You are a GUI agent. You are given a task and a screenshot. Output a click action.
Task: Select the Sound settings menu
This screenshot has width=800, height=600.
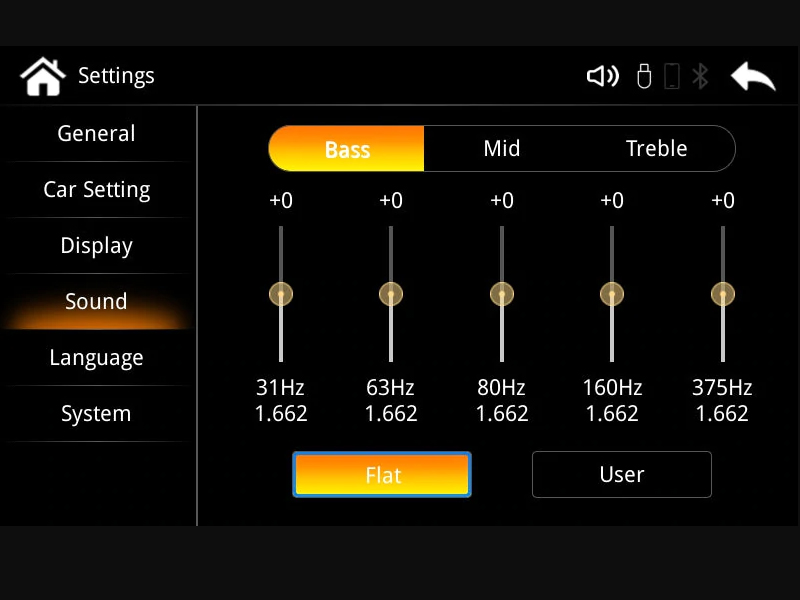click(x=96, y=302)
